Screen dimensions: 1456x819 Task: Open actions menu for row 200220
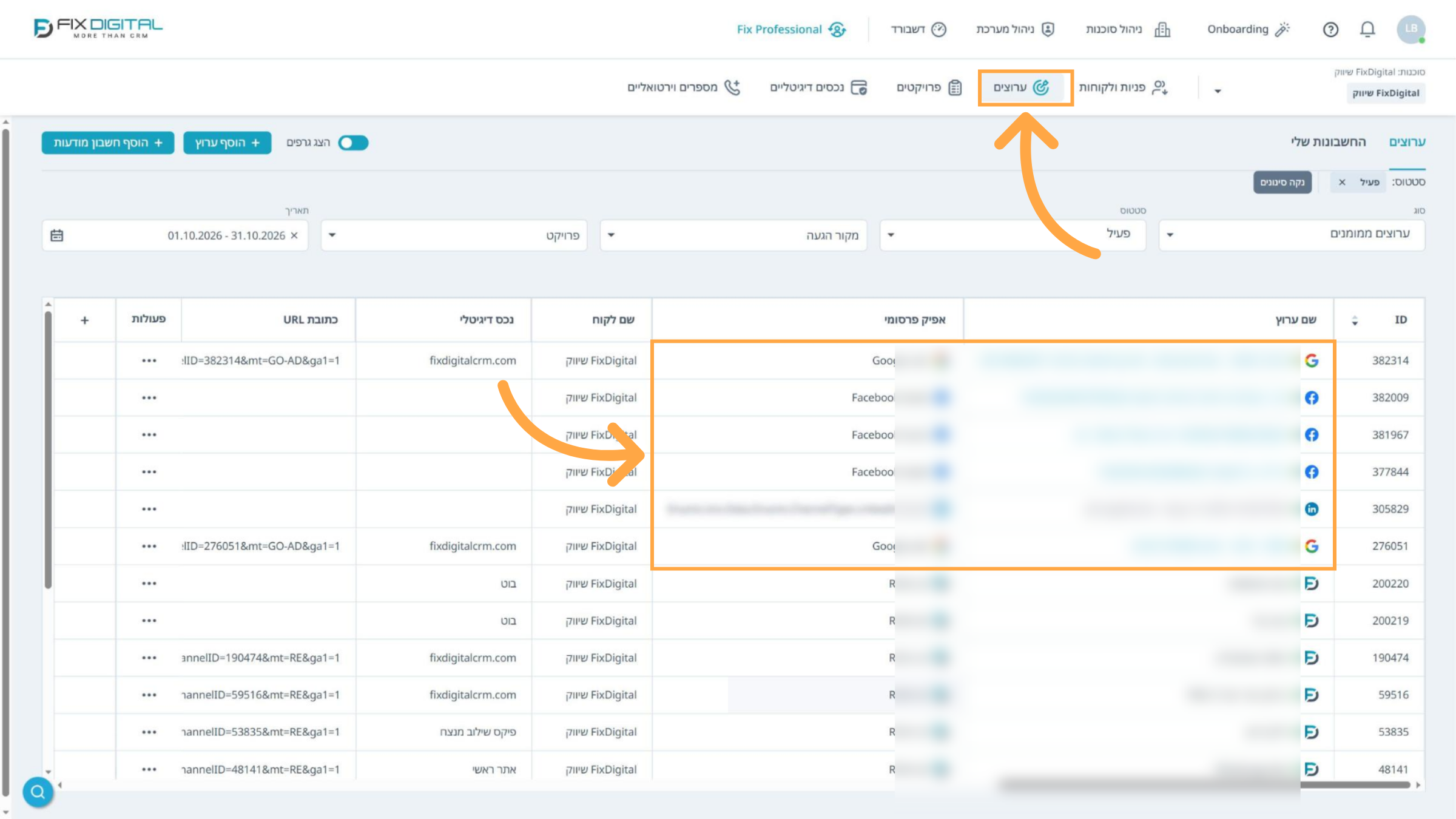tap(149, 584)
